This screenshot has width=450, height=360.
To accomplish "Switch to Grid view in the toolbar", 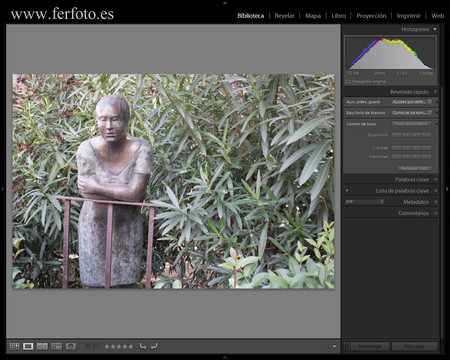I will [x=14, y=346].
